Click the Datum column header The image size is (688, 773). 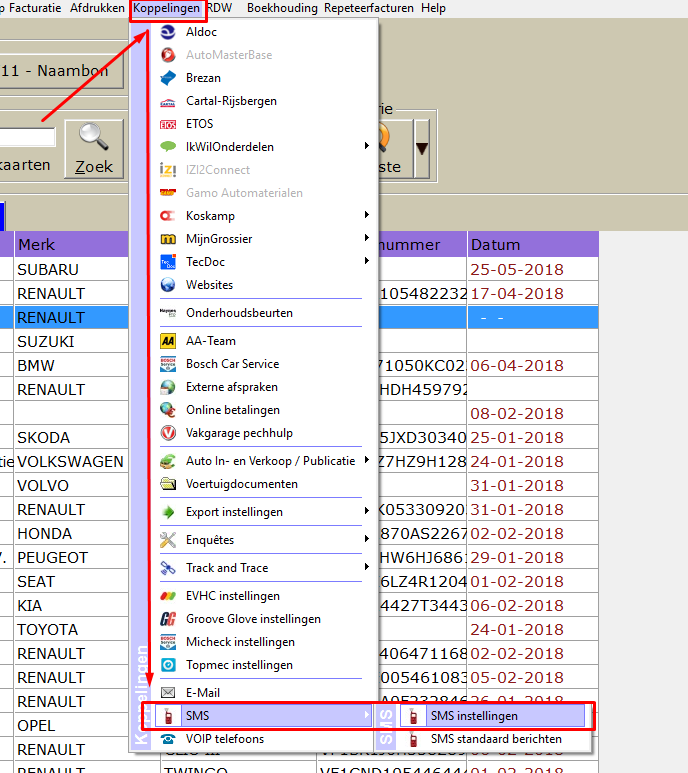pyautogui.click(x=533, y=245)
